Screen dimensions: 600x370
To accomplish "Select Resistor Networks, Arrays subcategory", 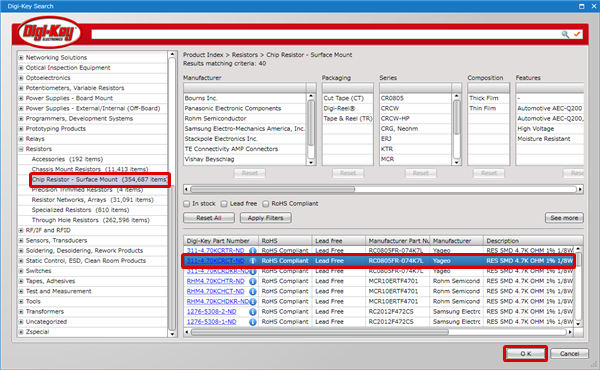I will click(x=92, y=200).
